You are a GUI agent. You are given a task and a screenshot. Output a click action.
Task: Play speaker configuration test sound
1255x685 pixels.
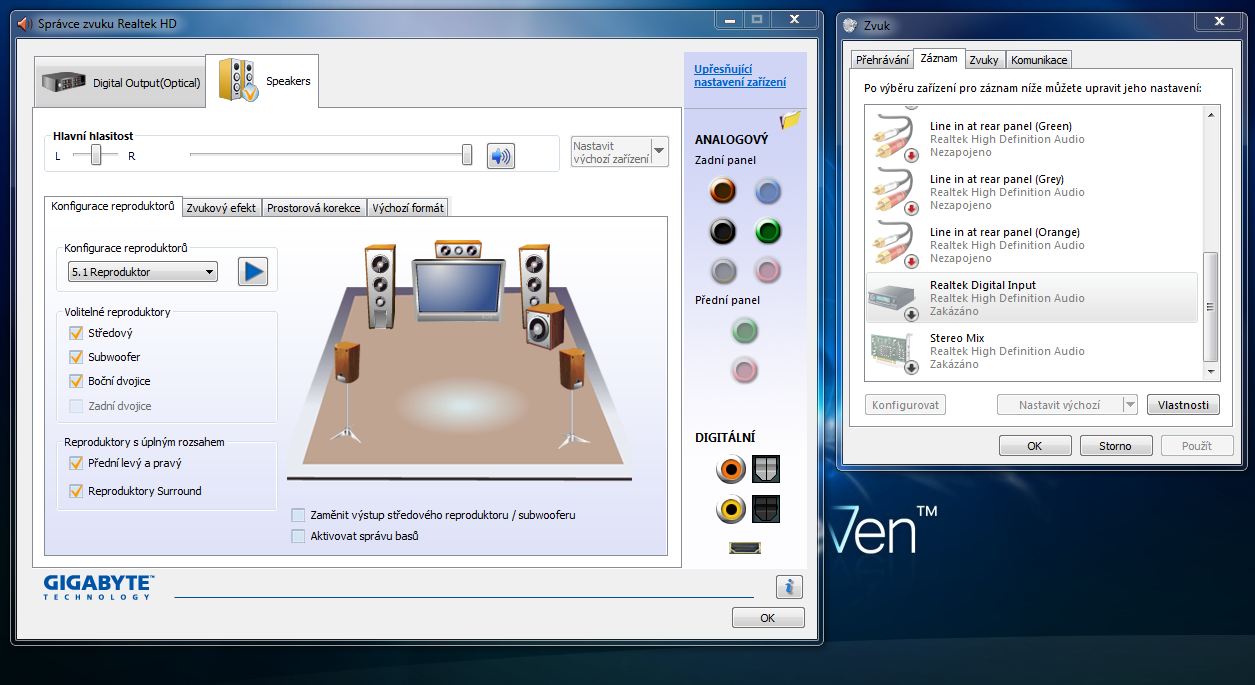[x=253, y=271]
